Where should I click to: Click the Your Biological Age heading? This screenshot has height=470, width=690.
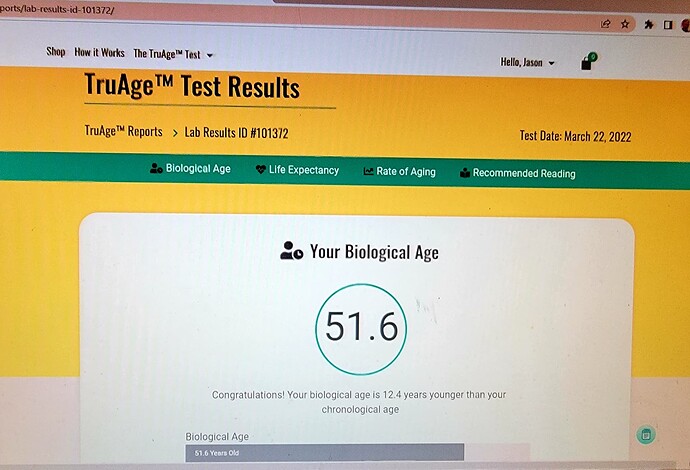(374, 252)
